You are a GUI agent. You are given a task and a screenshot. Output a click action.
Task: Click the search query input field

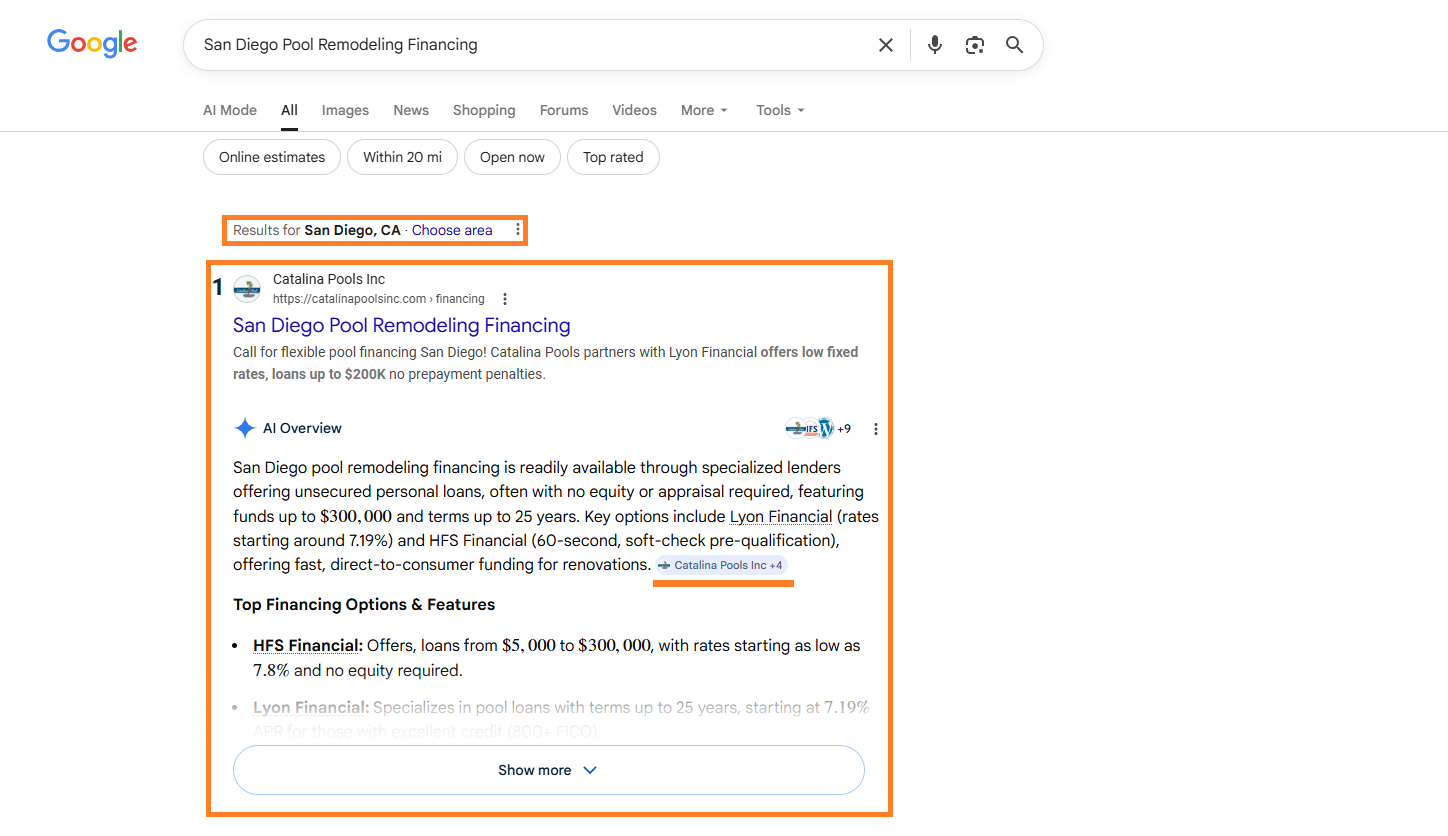point(530,45)
